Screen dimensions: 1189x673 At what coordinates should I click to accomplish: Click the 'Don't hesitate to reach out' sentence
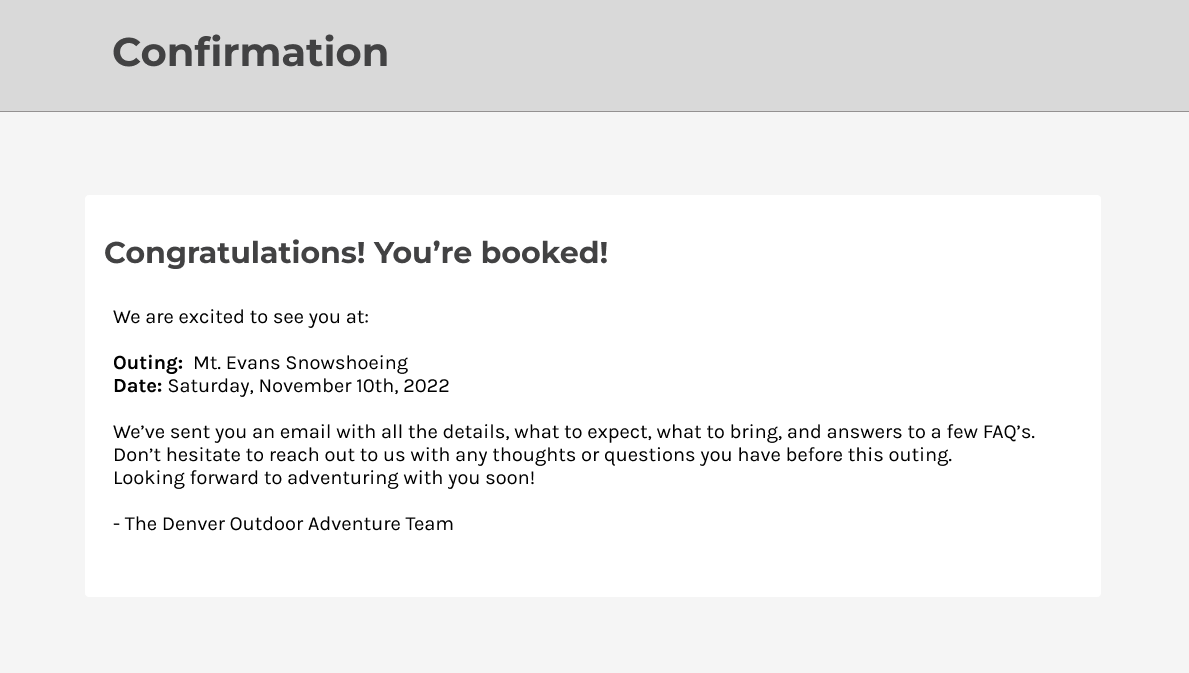pos(532,455)
